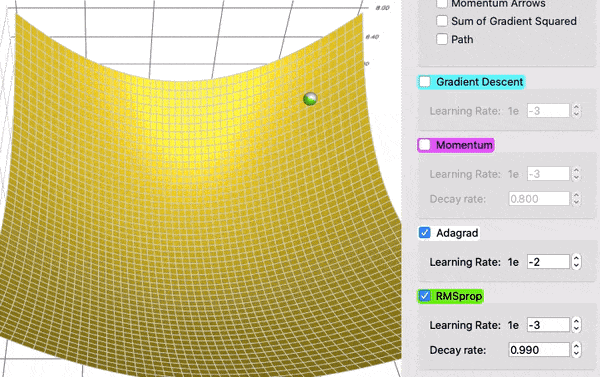Increase the Adagrad learning rate with stepper
Viewport: 600px width, 377px height.
point(576,258)
